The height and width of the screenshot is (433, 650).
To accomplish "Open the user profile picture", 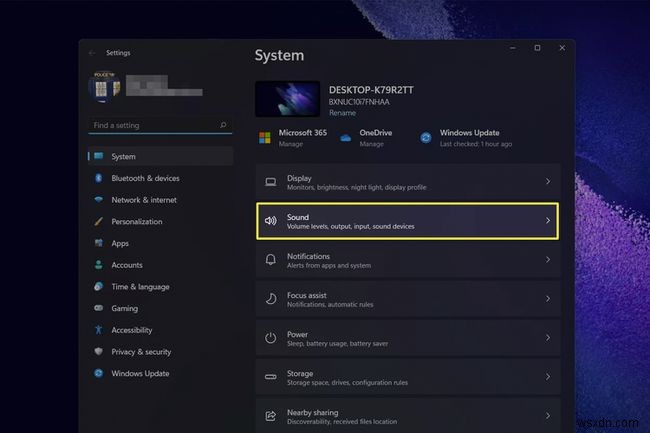I will tap(104, 87).
